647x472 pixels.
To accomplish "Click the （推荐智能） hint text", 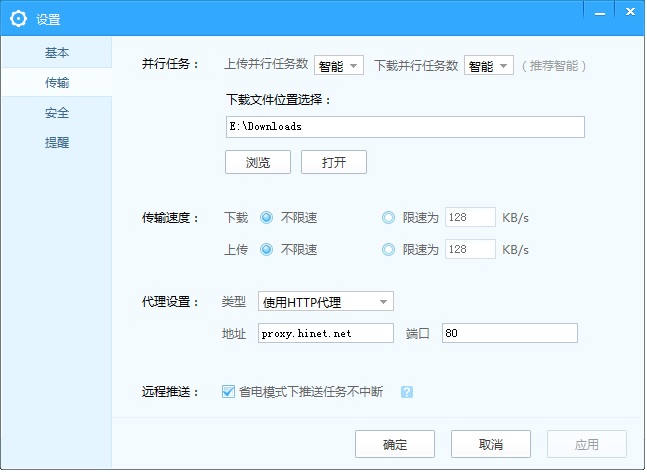I will coord(554,66).
